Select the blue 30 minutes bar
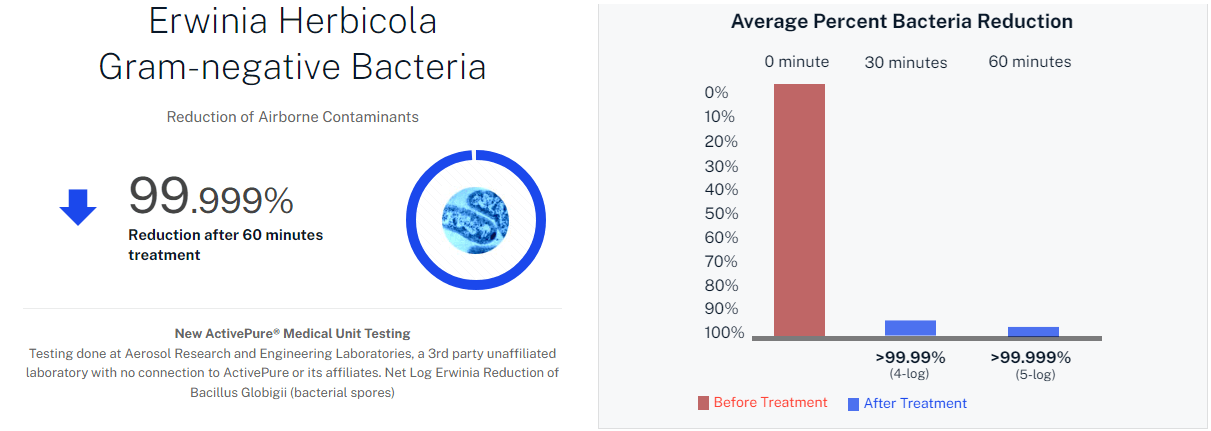Image resolution: width=1211 pixels, height=431 pixels. (x=910, y=328)
